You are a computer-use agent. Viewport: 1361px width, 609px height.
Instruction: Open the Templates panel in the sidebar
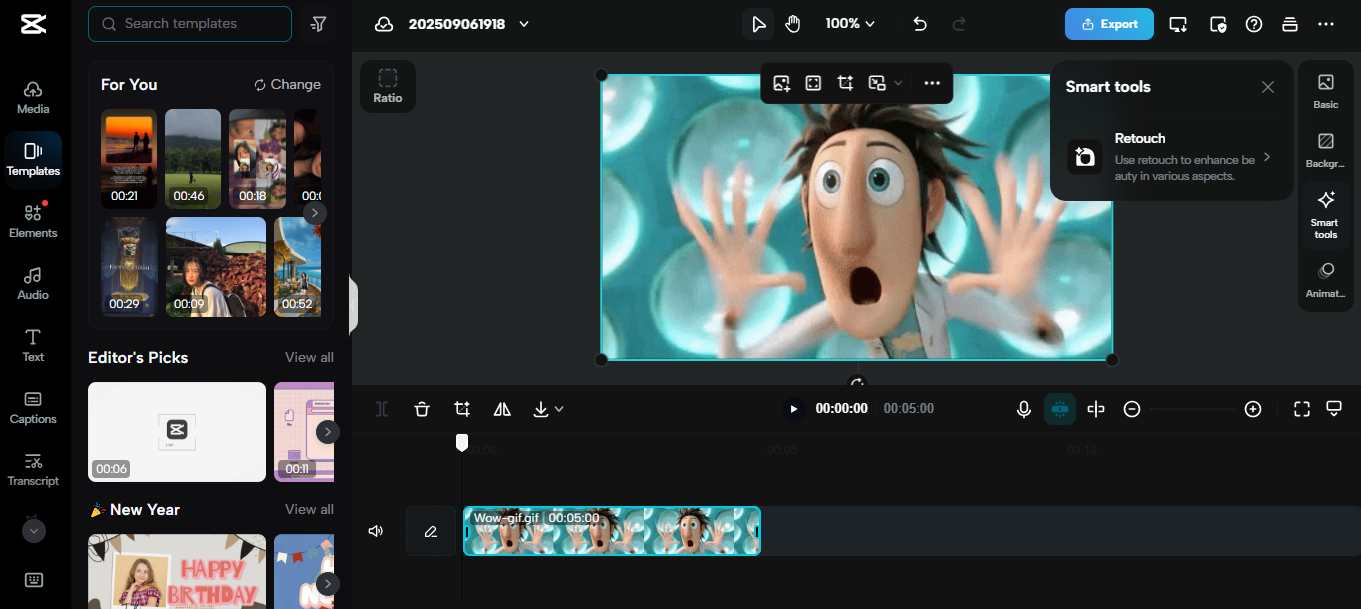[33, 159]
